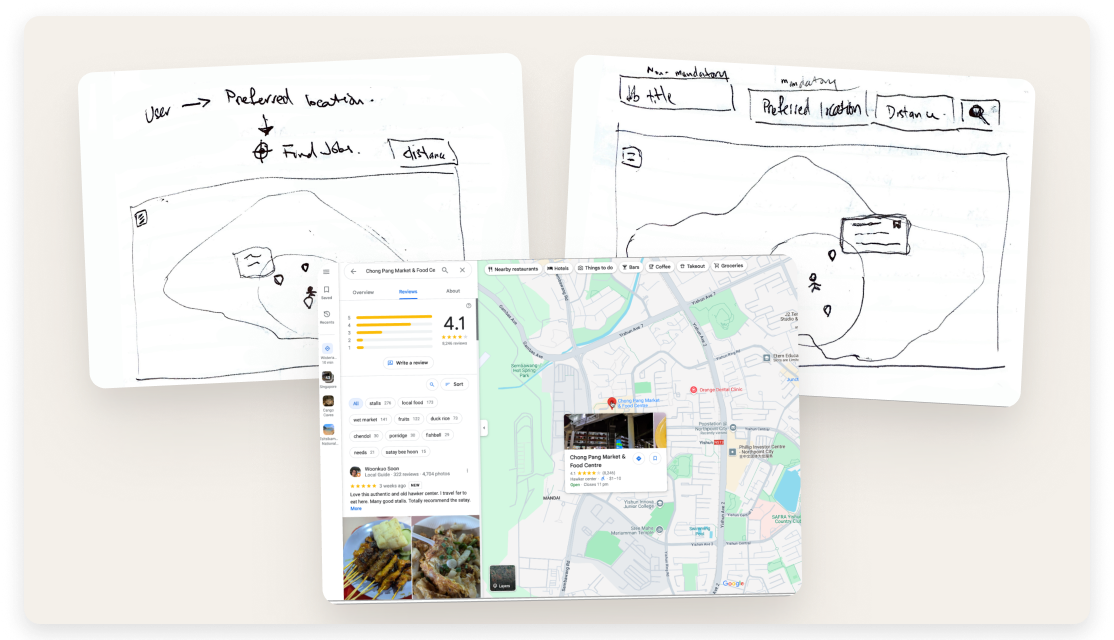Select Bars category chip
The width and height of the screenshot is (1114, 640).
click(x=631, y=267)
